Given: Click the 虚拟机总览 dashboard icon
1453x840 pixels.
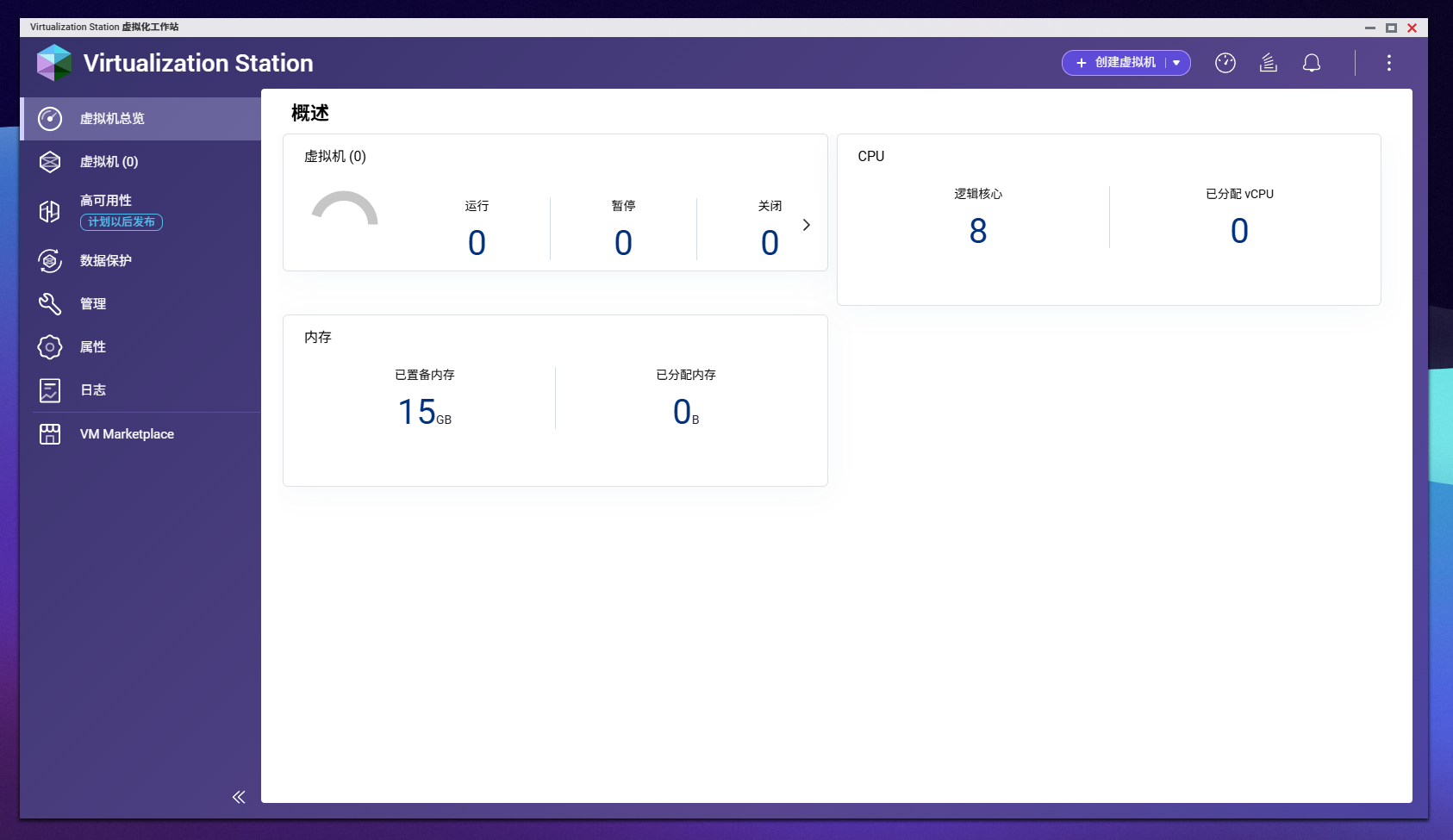Looking at the screenshot, I should [x=50, y=119].
